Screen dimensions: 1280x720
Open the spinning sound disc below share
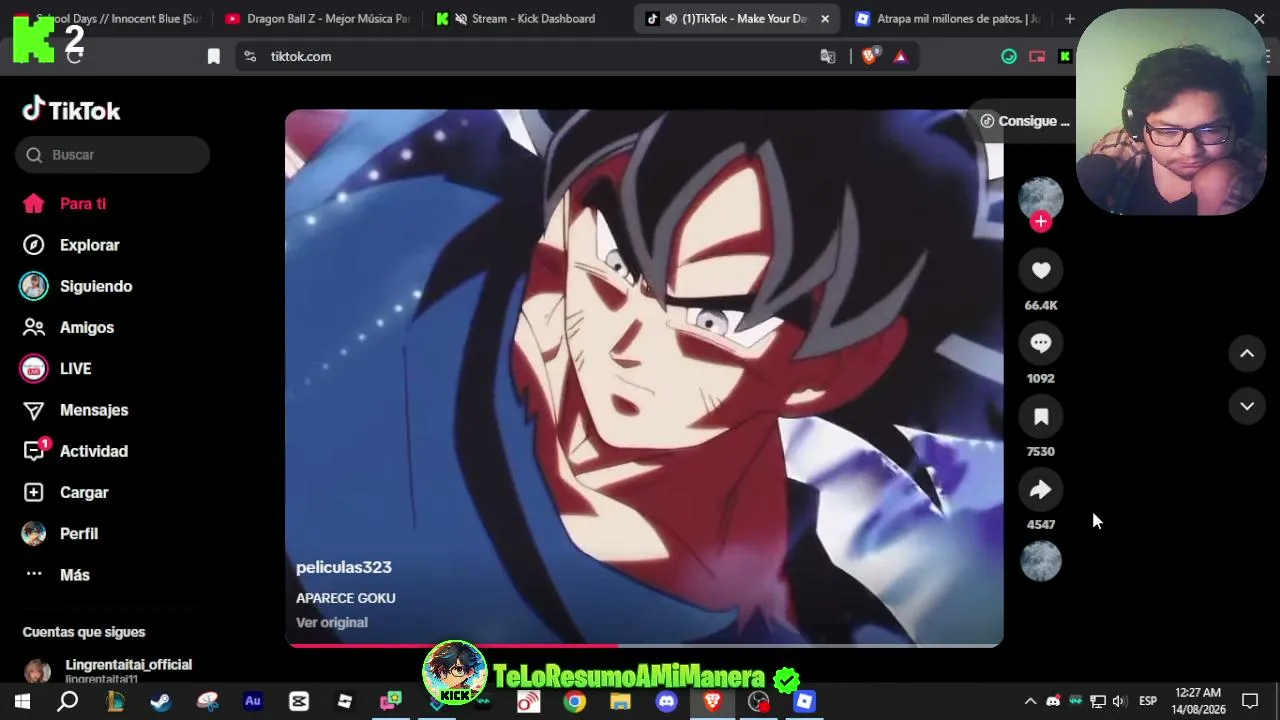pyautogui.click(x=1041, y=561)
